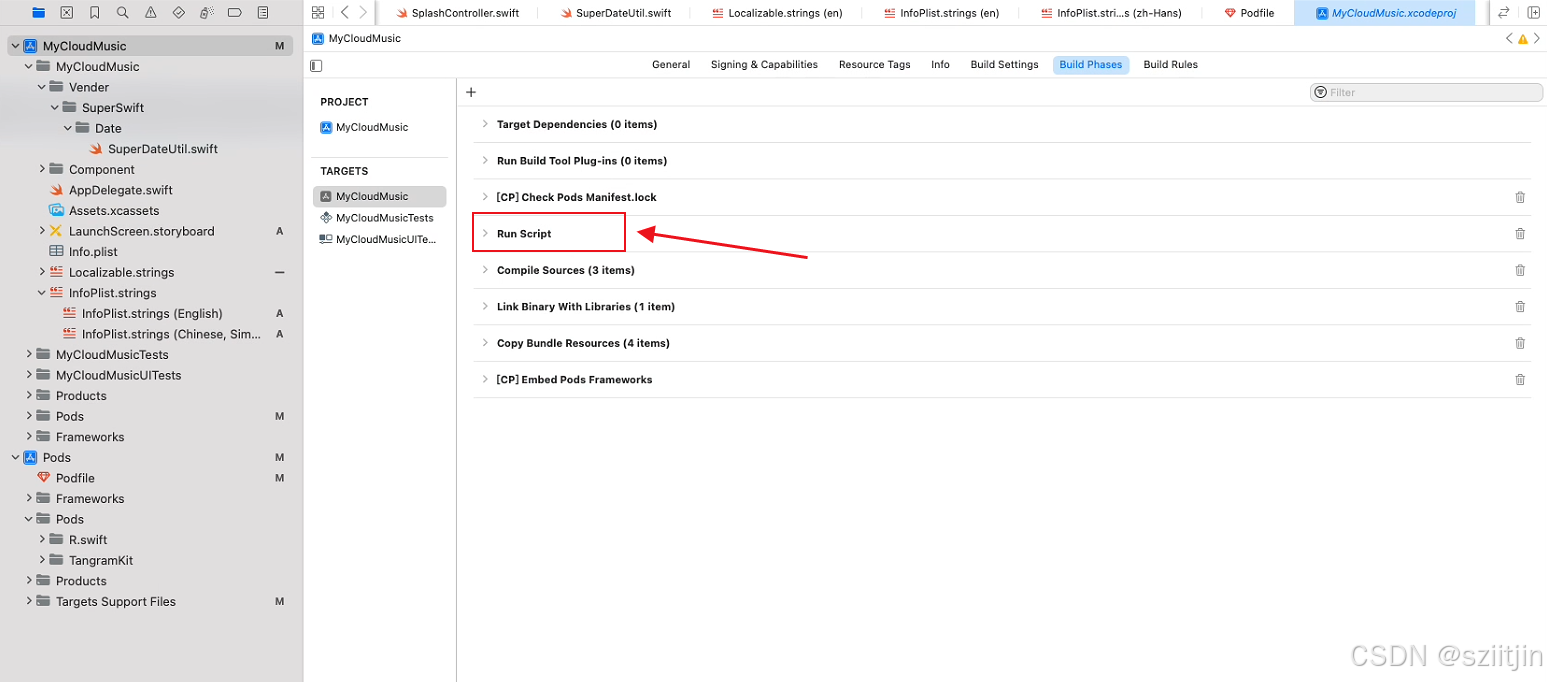
Task: Switch to the Debug navigator icon
Action: pyautogui.click(x=206, y=13)
